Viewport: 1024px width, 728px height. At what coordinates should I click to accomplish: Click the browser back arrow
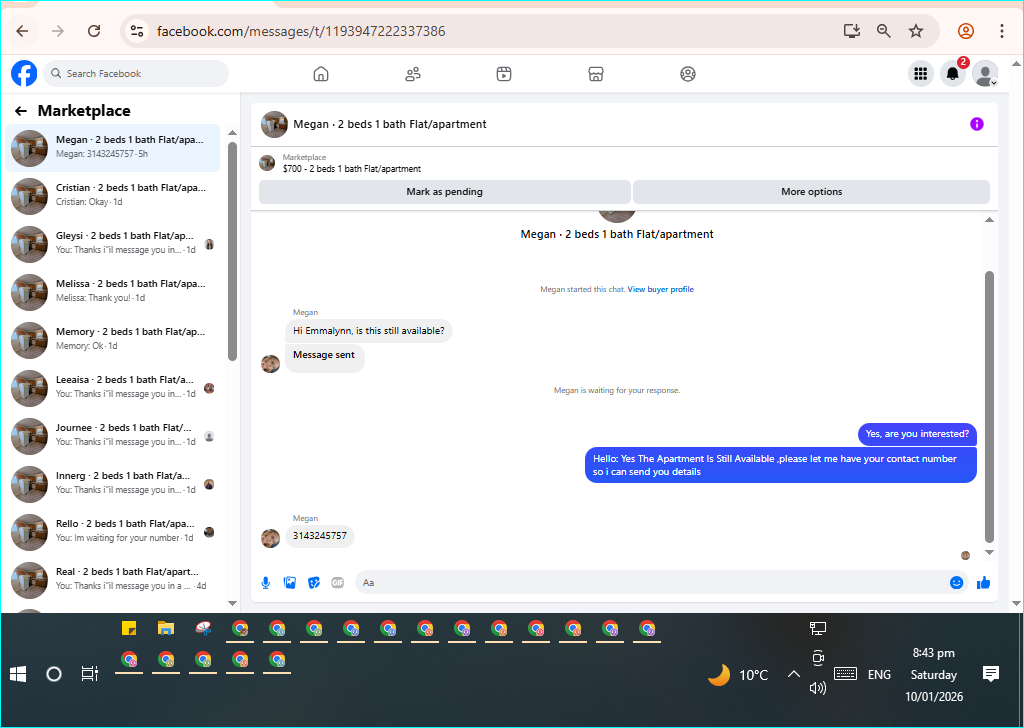pyautogui.click(x=22, y=31)
